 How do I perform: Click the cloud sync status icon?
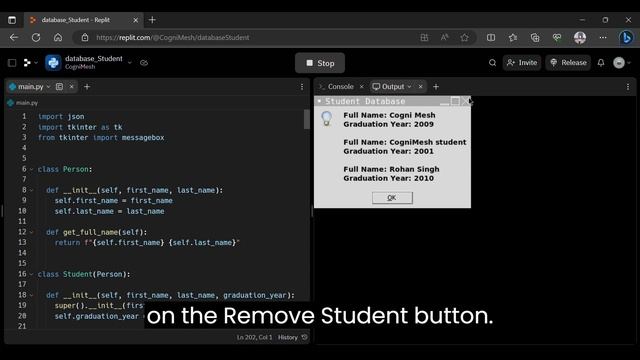click(x=144, y=63)
